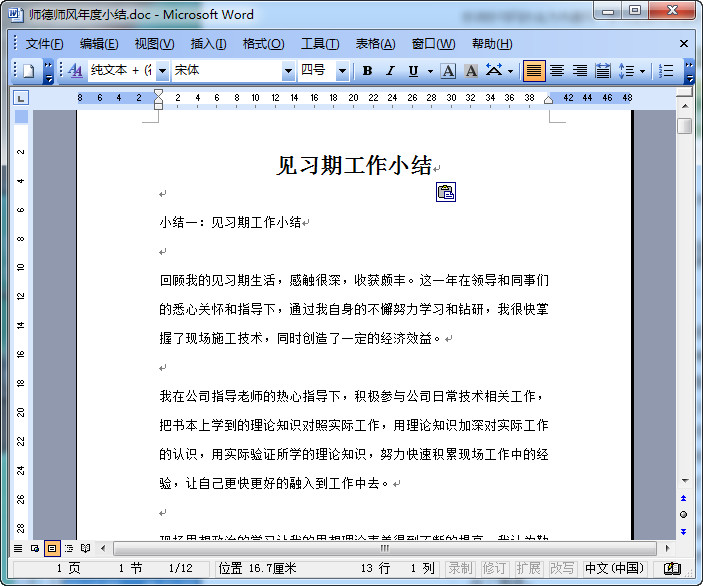
Task: Click the tab selector on ruler
Action: click(x=21, y=98)
